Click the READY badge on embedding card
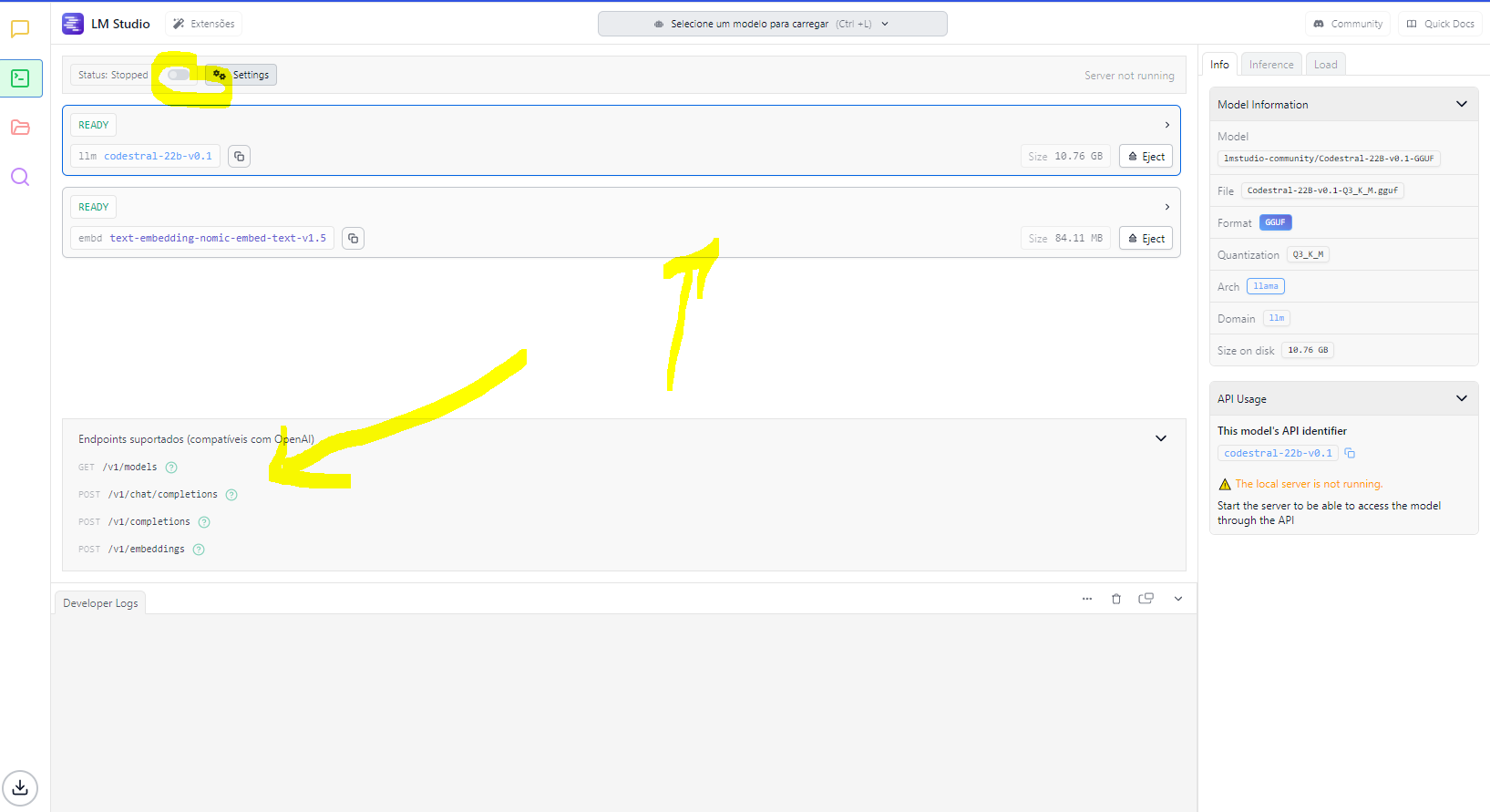Screen dimensions: 1490x812 tap(93, 207)
